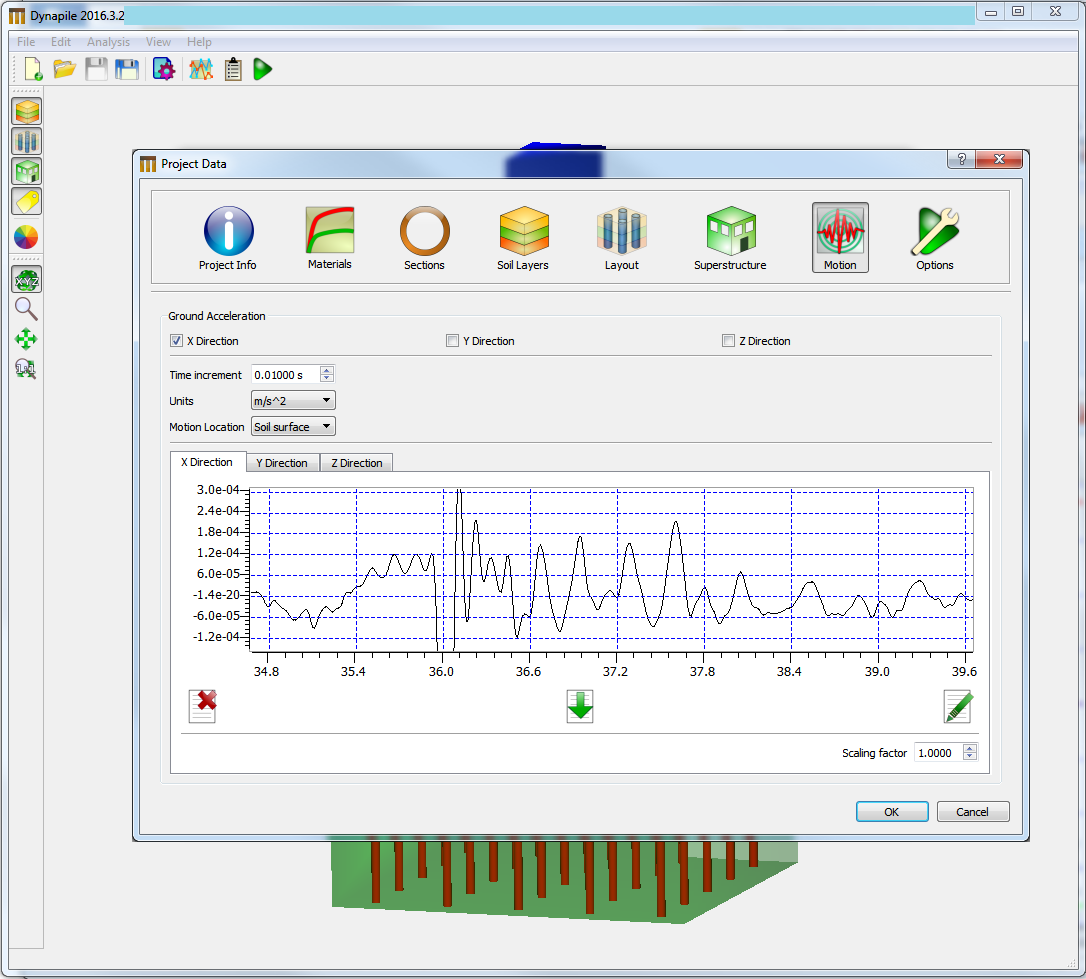Decrease the Scaling factor with the down arrow
This screenshot has height=979, width=1086.
point(970,757)
